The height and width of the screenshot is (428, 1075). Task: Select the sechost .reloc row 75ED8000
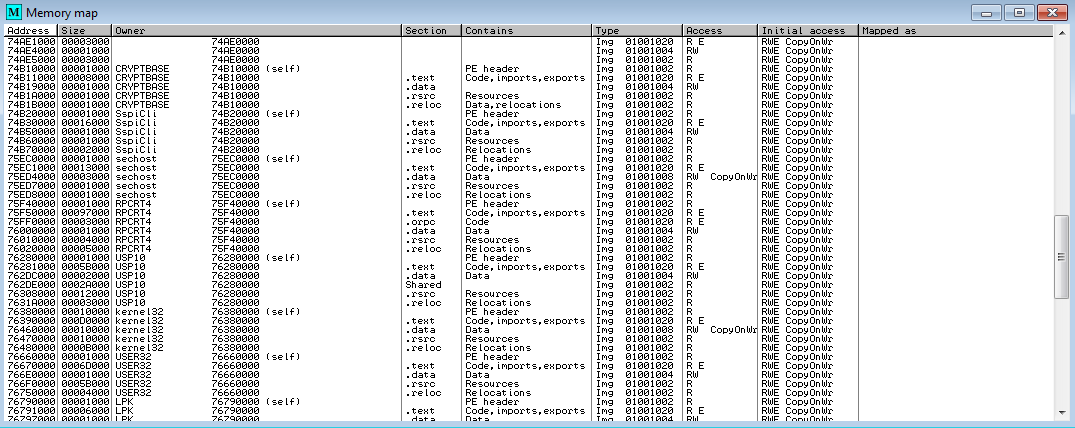(529, 195)
